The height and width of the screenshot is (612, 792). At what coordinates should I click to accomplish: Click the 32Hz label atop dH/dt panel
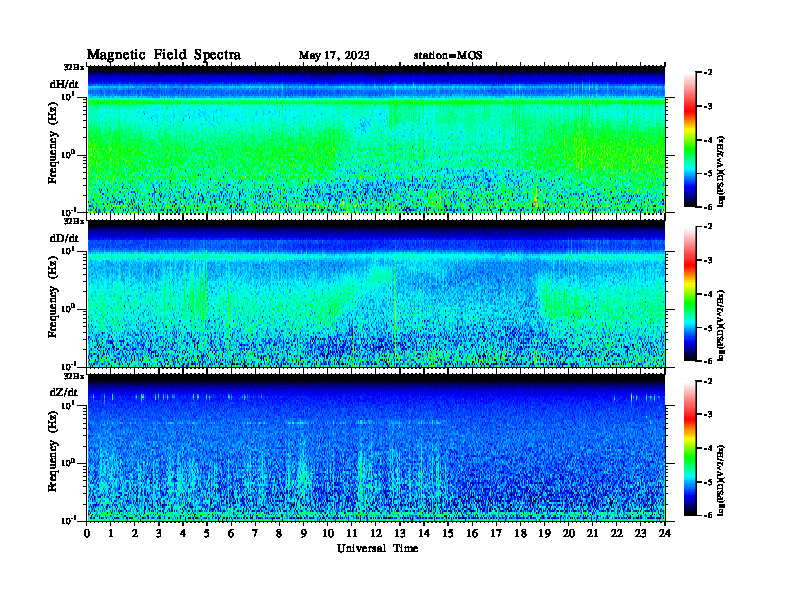[73, 67]
